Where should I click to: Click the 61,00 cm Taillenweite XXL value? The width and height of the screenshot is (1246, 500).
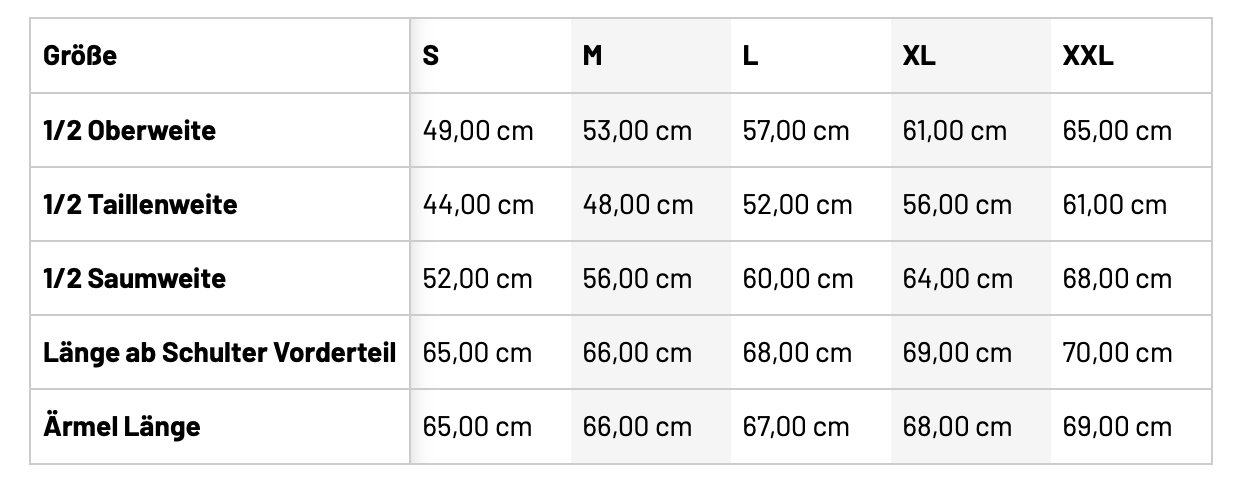pos(1115,205)
